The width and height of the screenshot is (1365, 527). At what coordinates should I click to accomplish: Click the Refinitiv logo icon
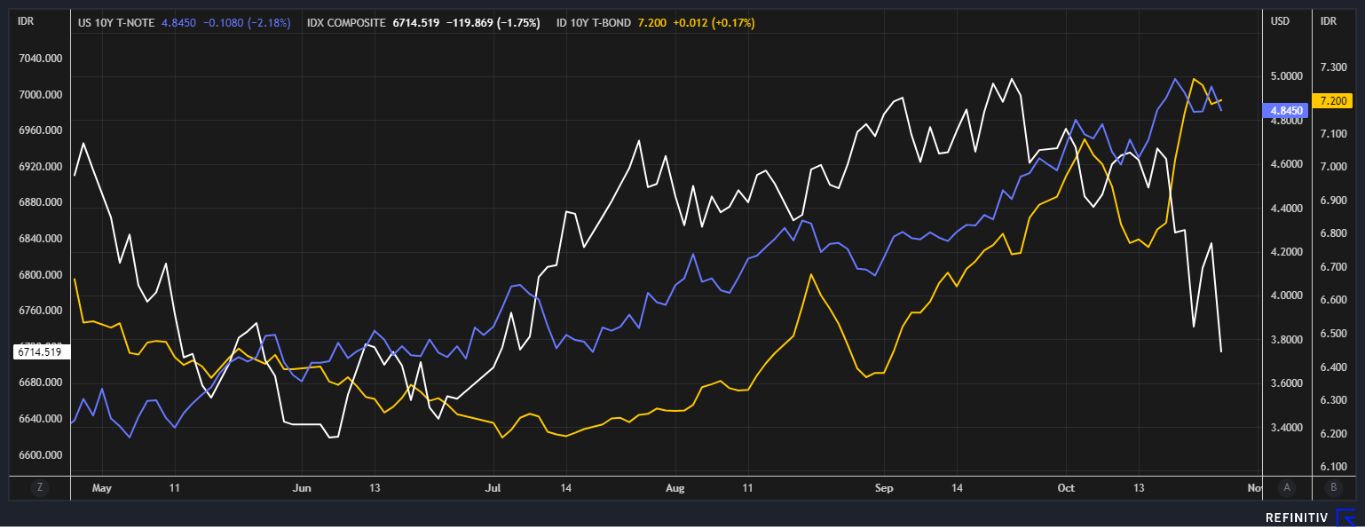[x=1347, y=516]
